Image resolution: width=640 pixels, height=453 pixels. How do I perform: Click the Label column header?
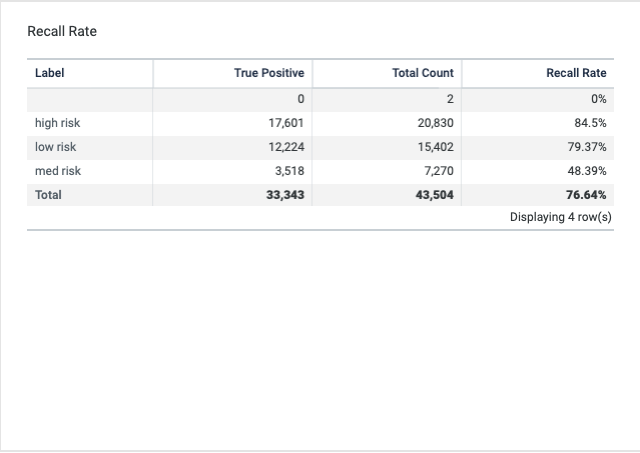50,73
